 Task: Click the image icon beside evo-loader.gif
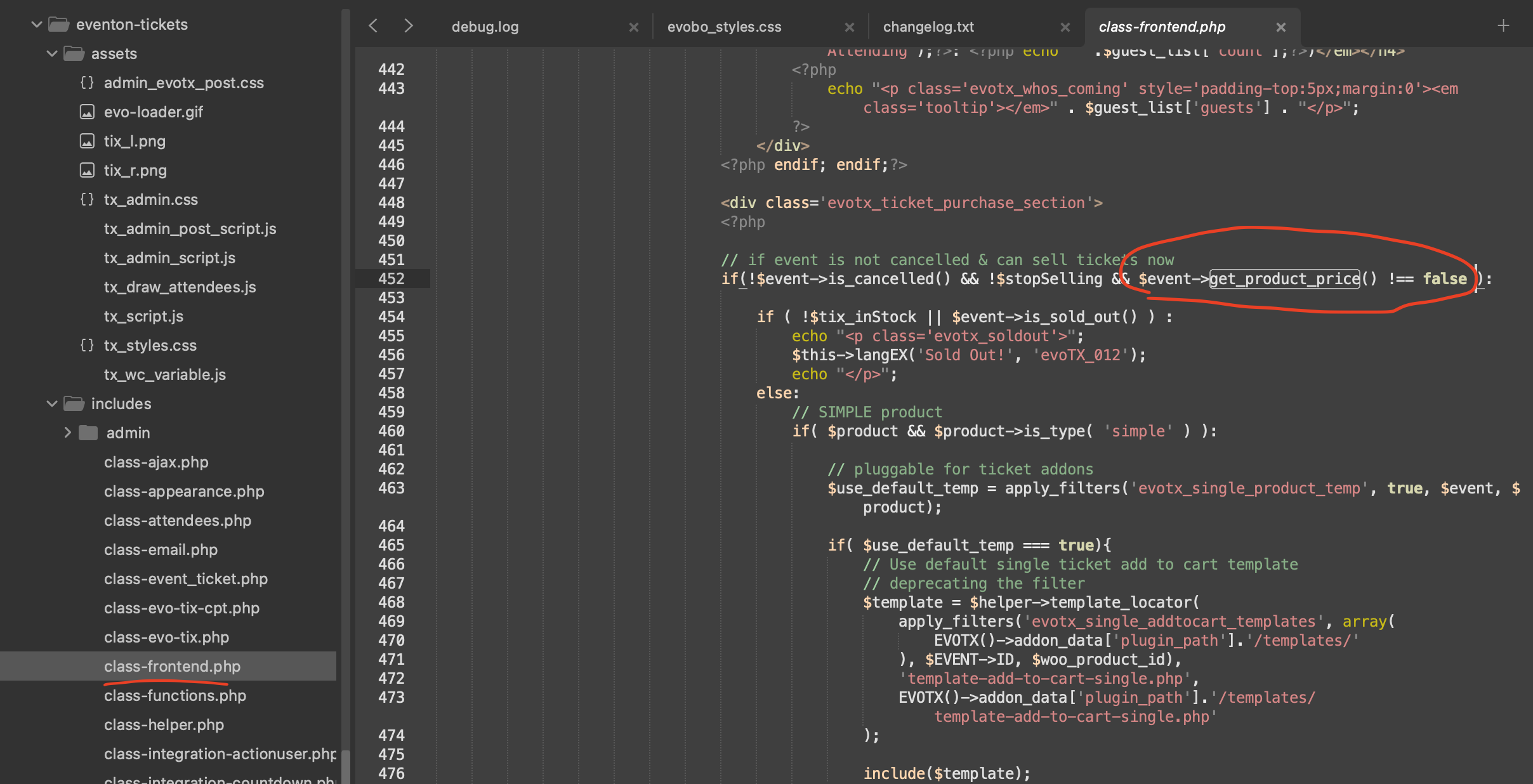[x=87, y=112]
